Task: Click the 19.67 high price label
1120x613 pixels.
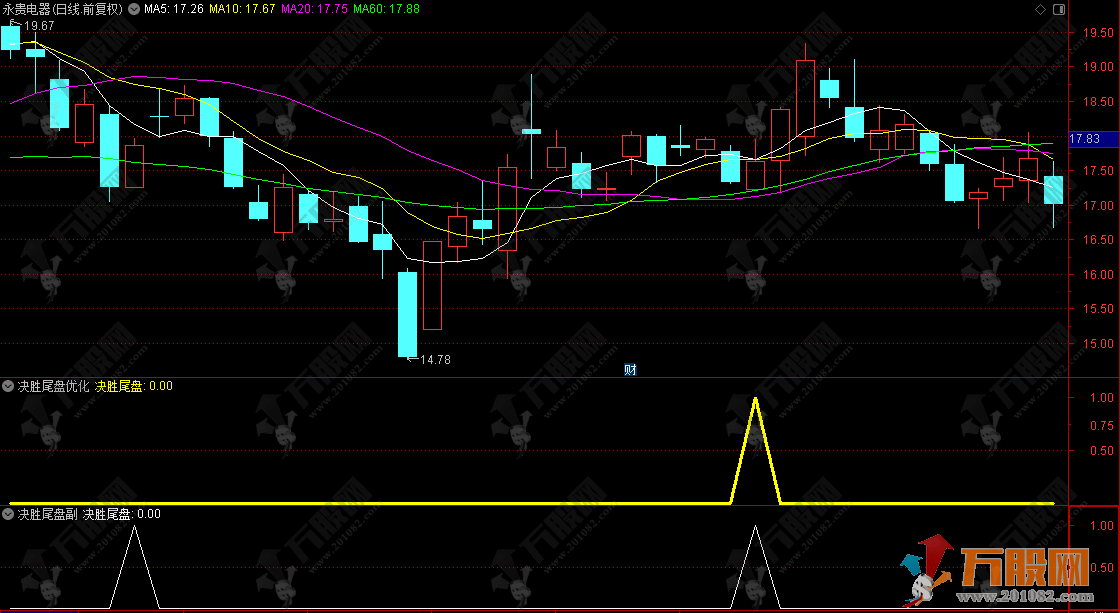Action: point(39,26)
